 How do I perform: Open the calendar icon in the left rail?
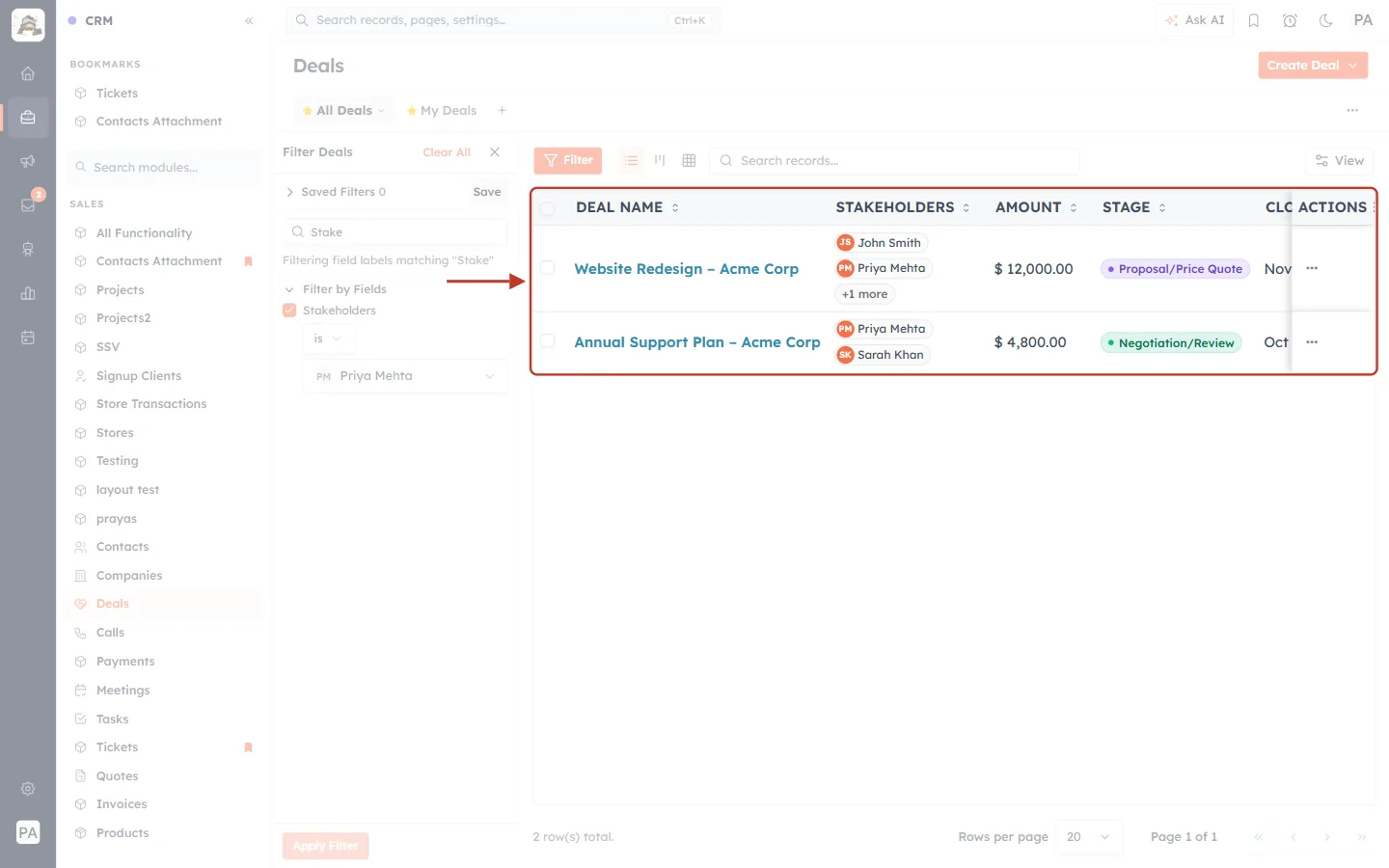coord(28,338)
